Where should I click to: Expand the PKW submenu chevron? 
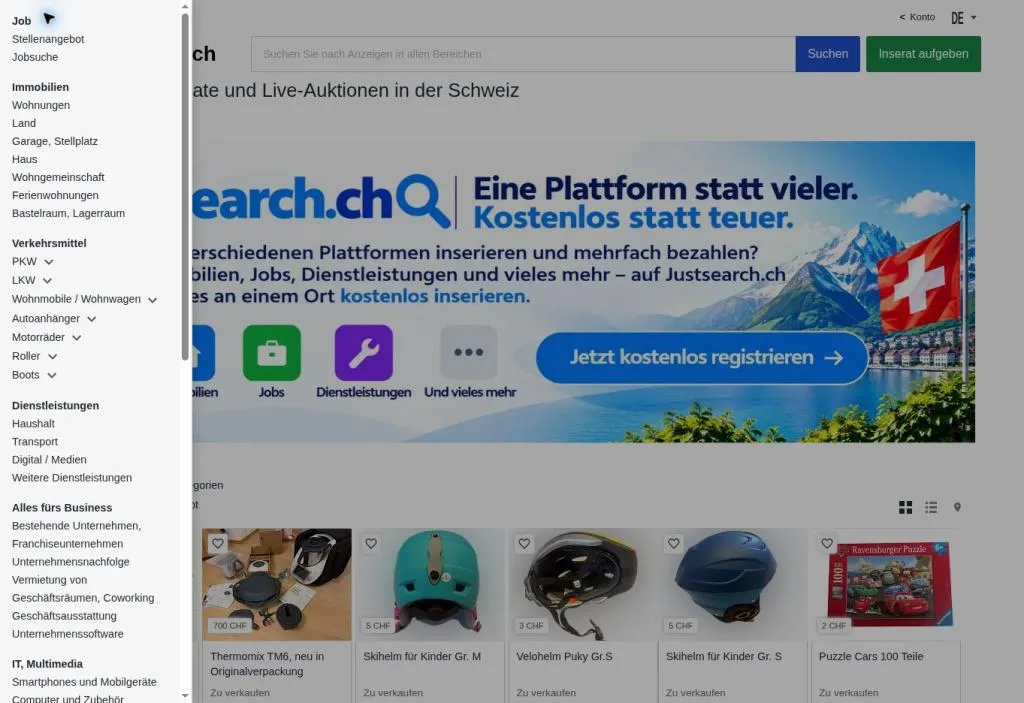[x=48, y=262]
